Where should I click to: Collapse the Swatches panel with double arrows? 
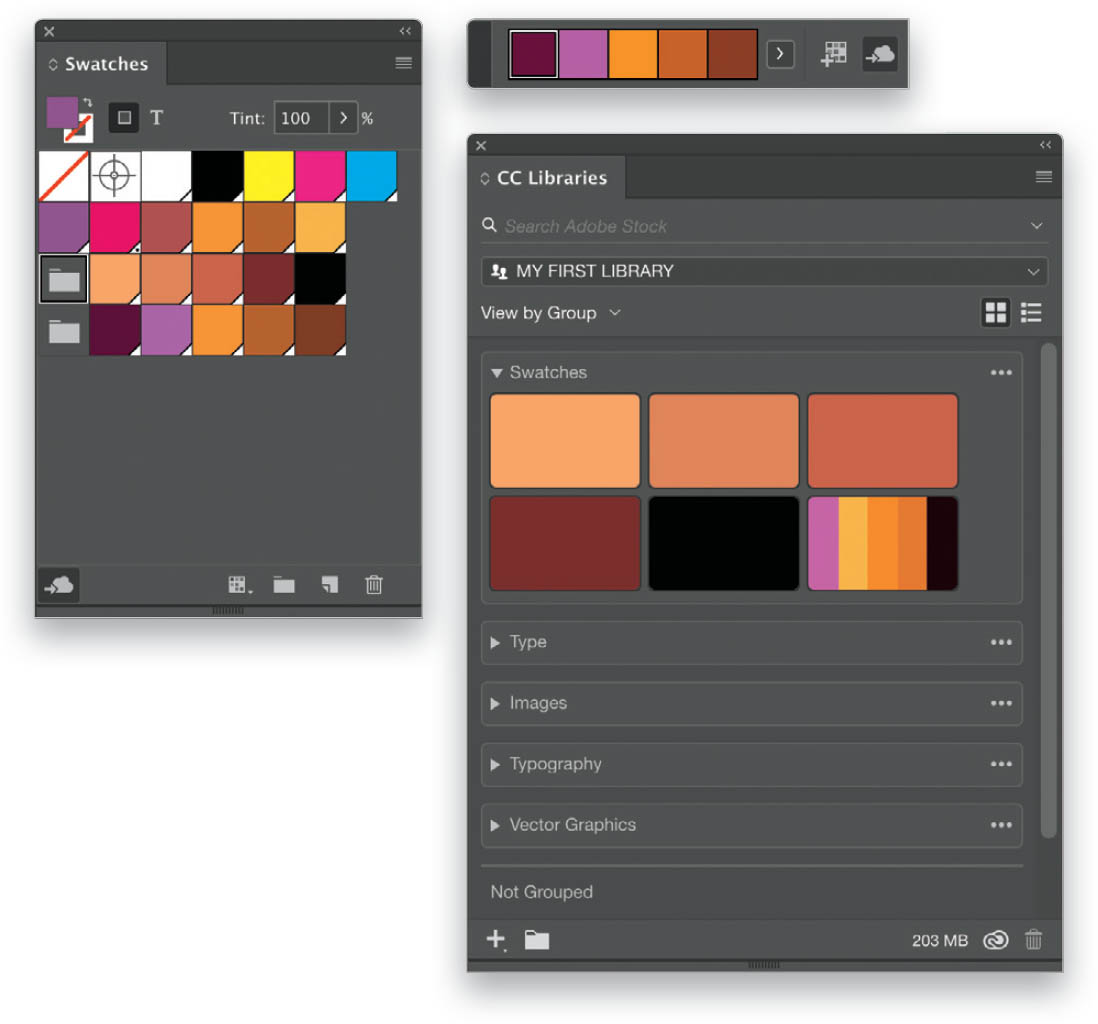coord(405,31)
